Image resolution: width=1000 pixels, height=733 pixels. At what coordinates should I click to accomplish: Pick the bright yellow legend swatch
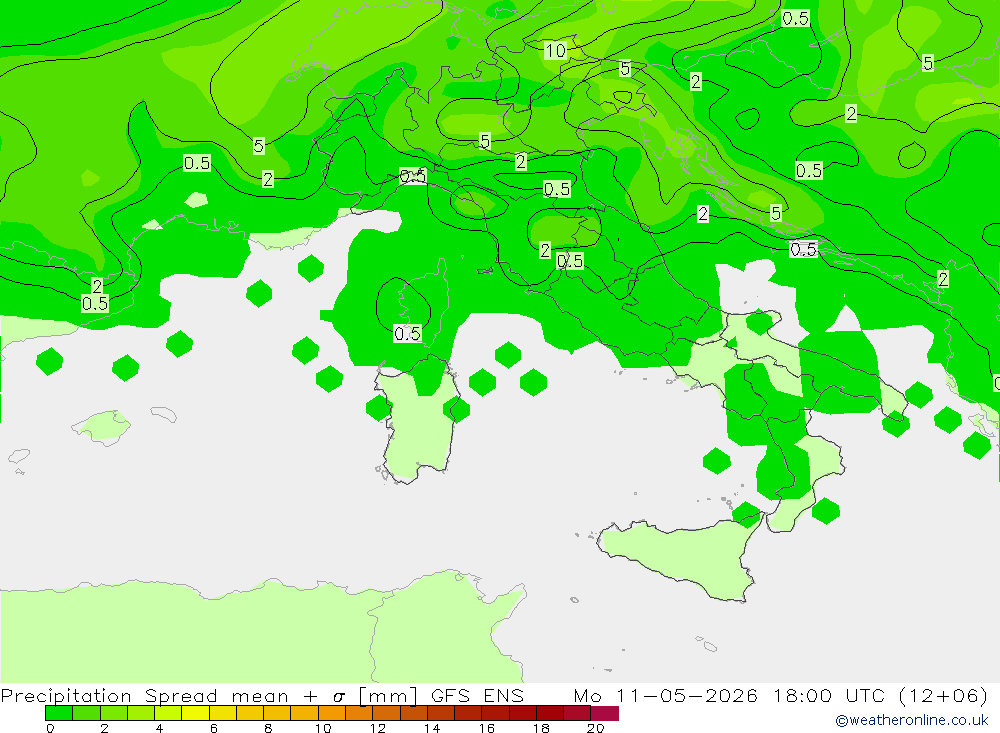(x=196, y=713)
